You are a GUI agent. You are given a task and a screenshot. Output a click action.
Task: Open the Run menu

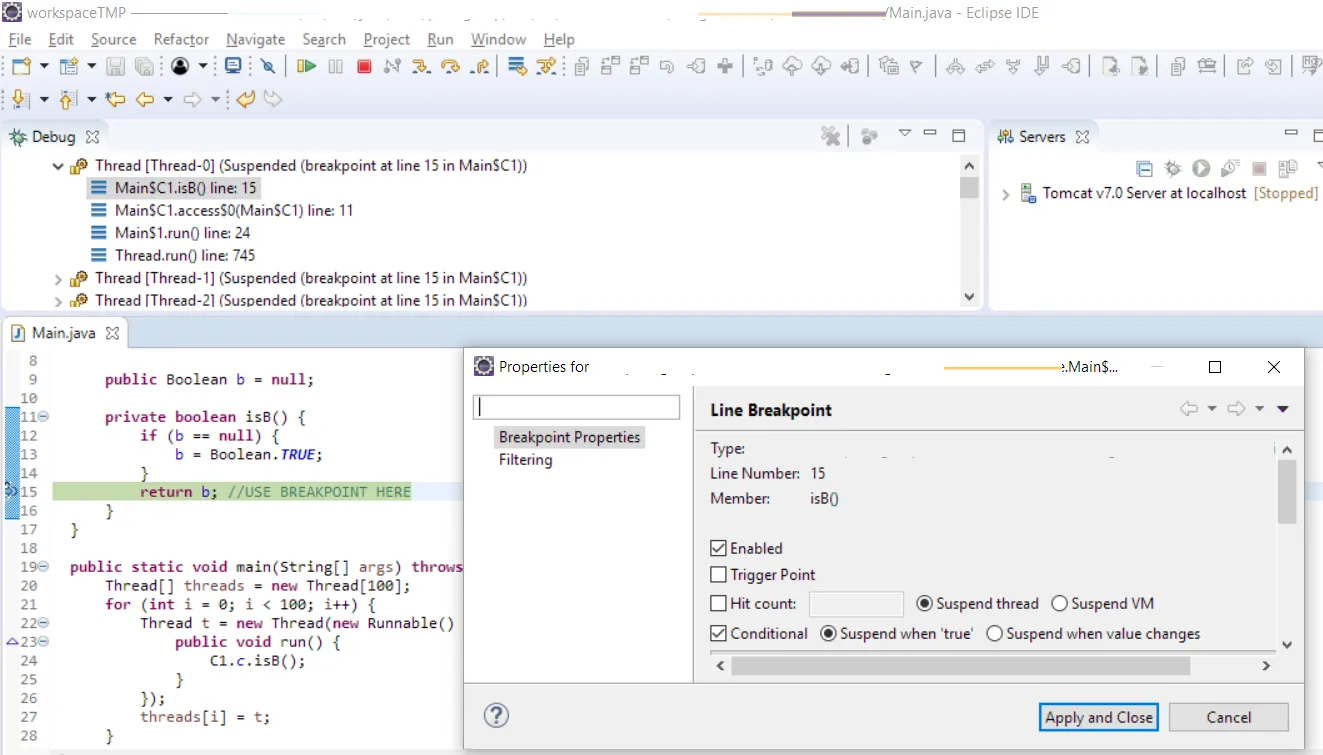pyautogui.click(x=440, y=39)
